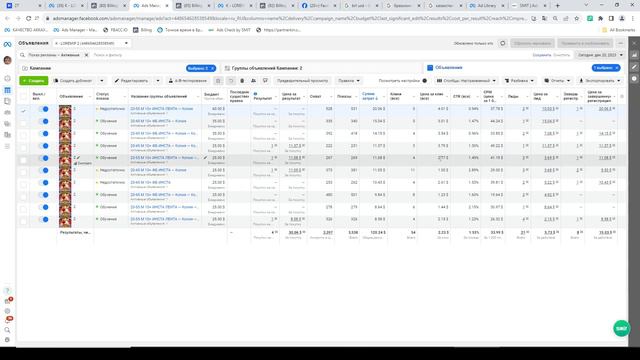Screen dimensions: 640x360
Task: Click the three-dot more menu at top right
Action: (621, 43)
